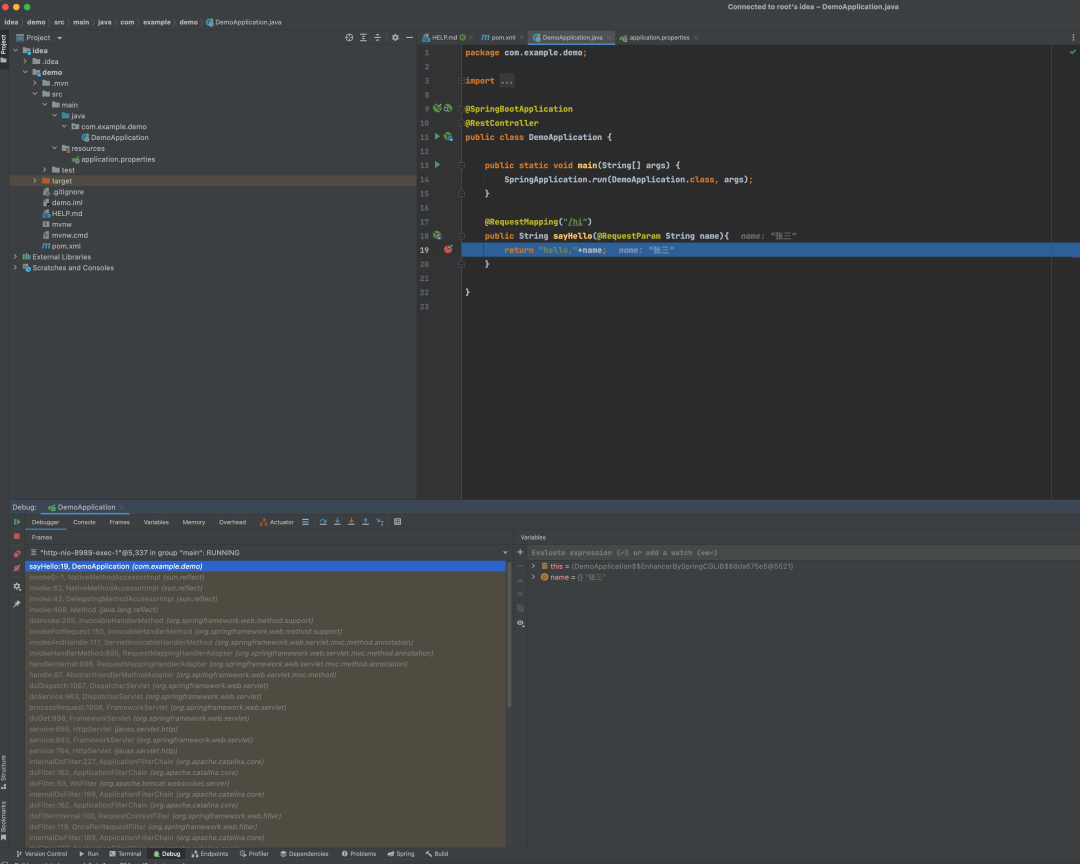Open Problems tool window

[x=359, y=854]
